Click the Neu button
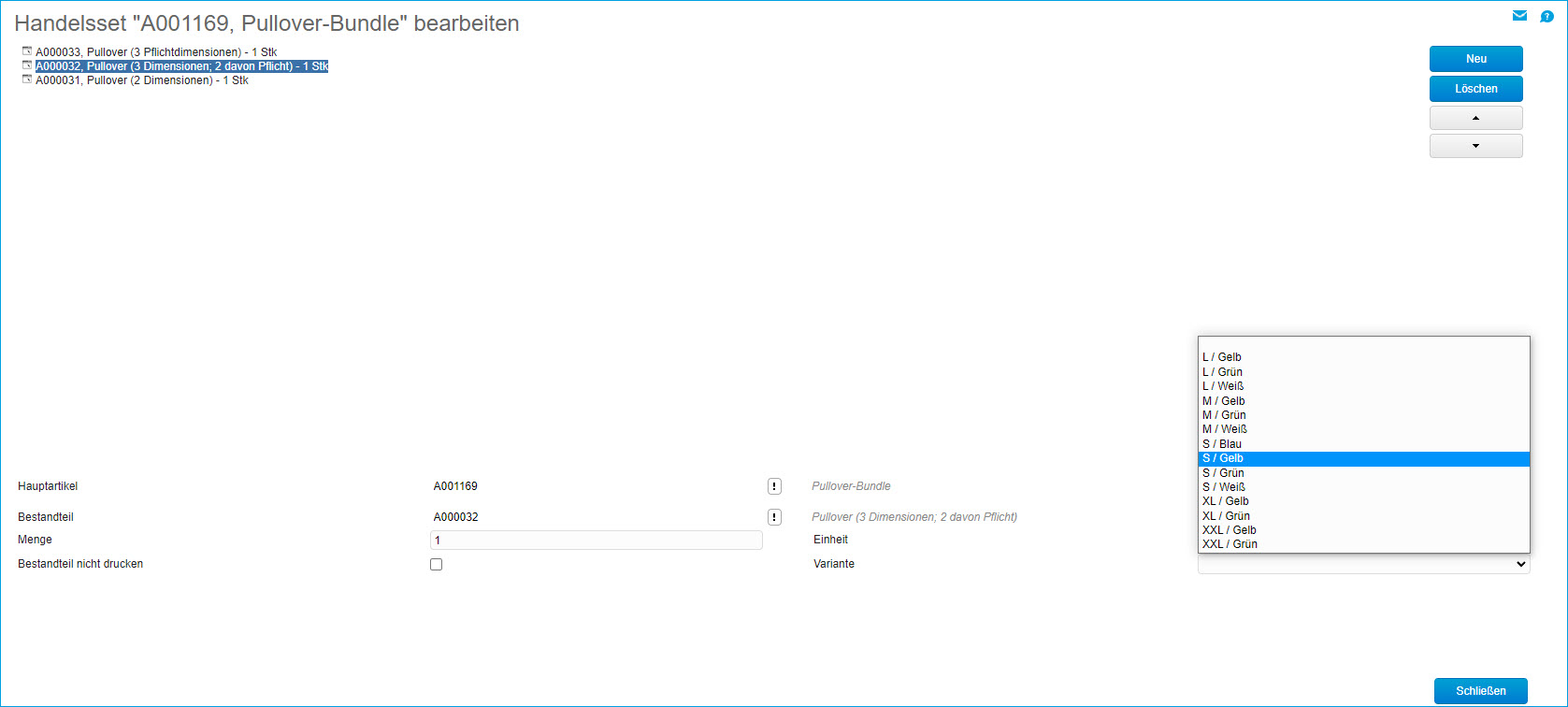1568x707 pixels. tap(1475, 59)
